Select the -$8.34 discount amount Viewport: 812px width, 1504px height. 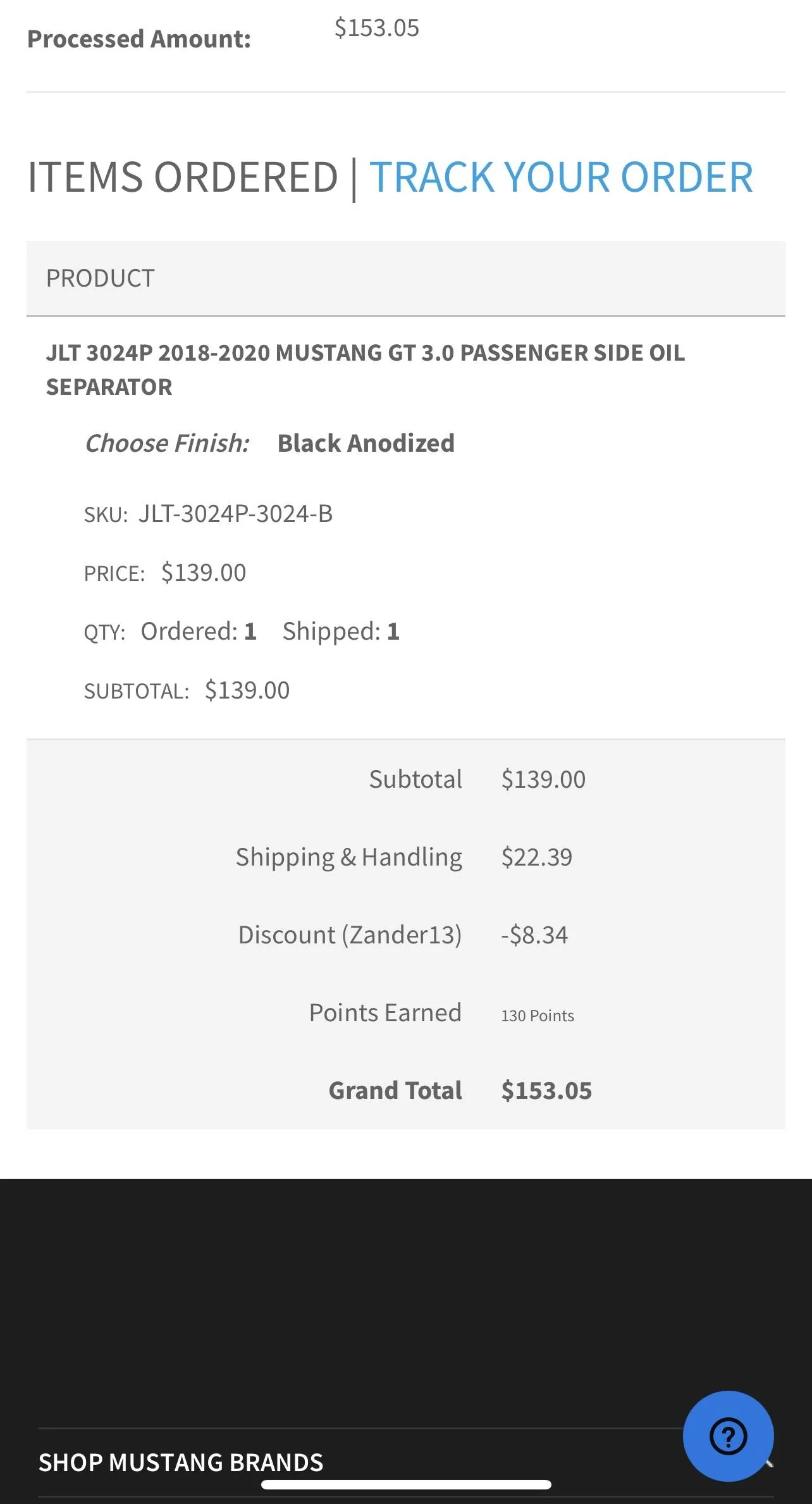534,935
